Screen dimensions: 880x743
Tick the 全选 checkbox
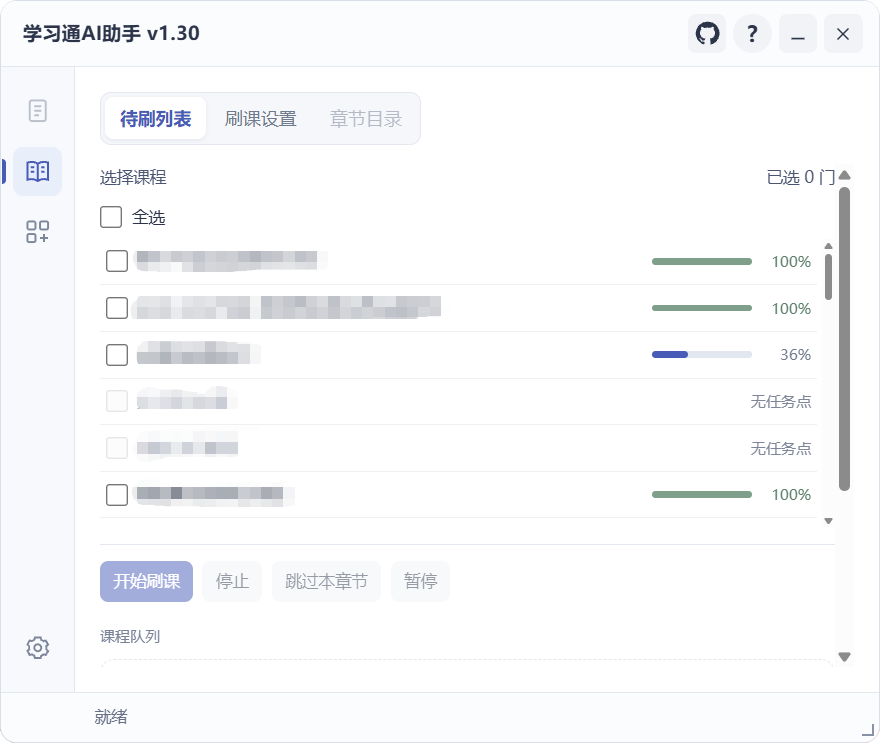pos(111,217)
